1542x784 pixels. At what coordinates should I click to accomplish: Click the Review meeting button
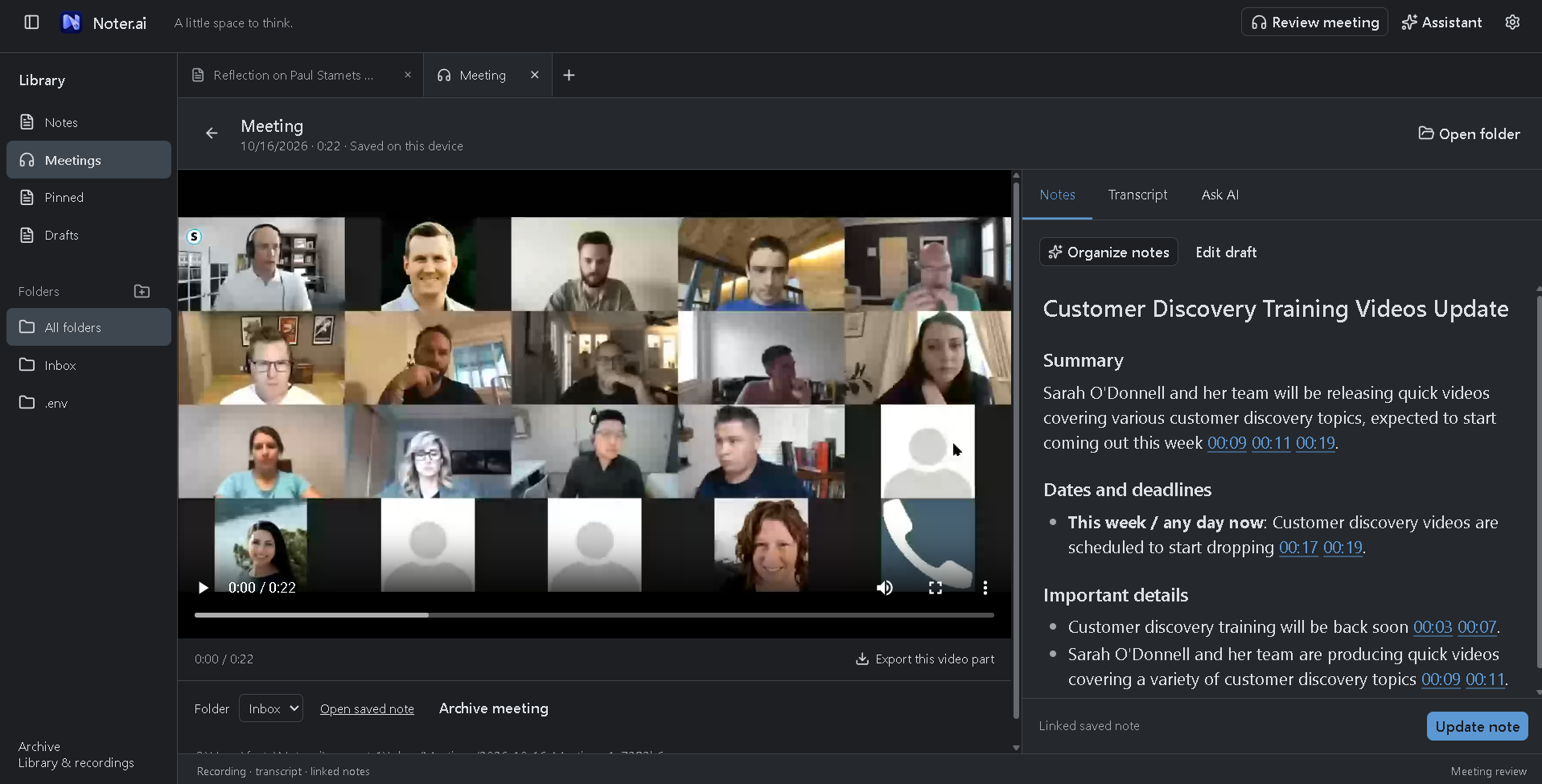click(1314, 23)
